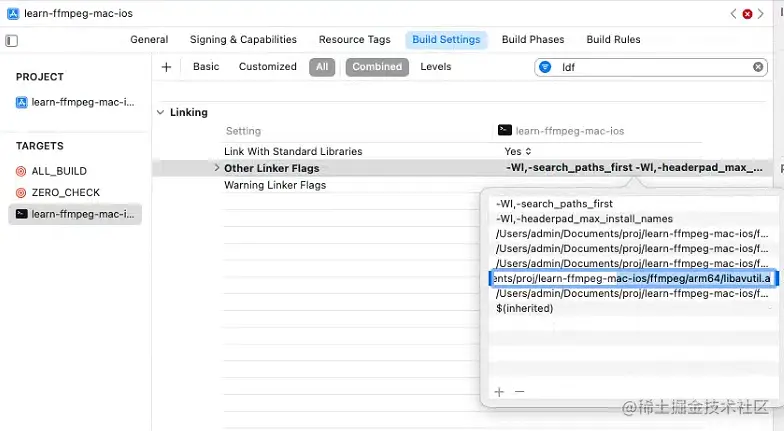Click the Setting column header
784x431 pixels.
point(243,131)
